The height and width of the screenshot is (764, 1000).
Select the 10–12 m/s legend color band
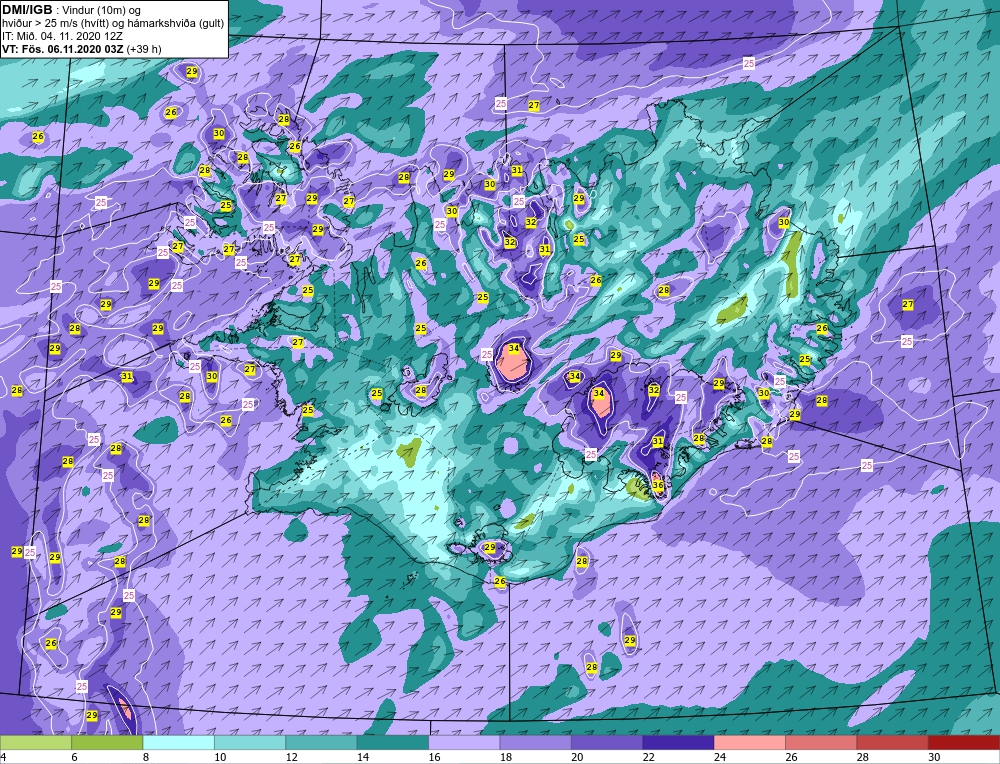[250, 742]
